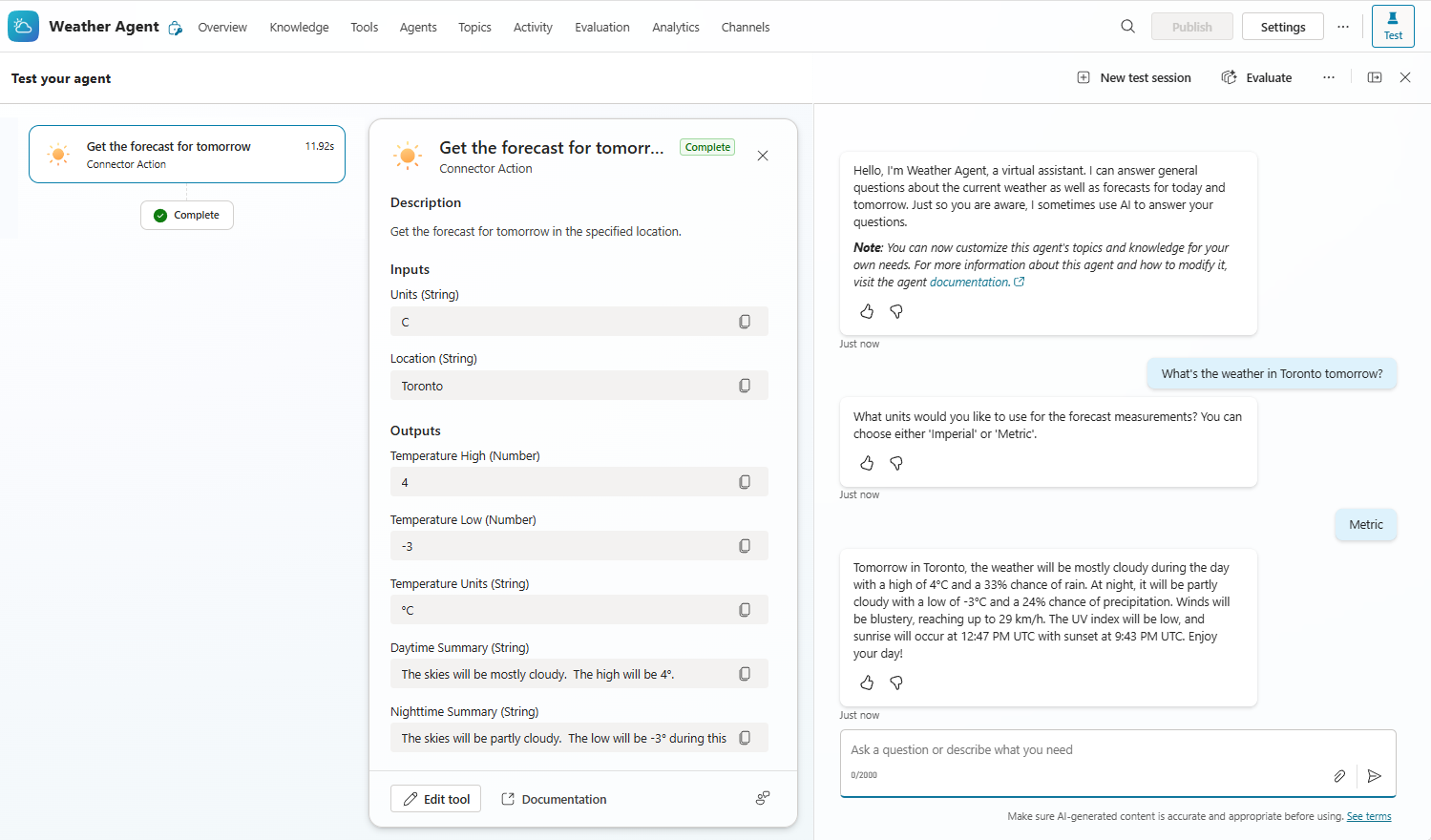Viewport: 1431px width, 840px height.
Task: Thumbs up the Toronto forecast reply
Action: [867, 682]
